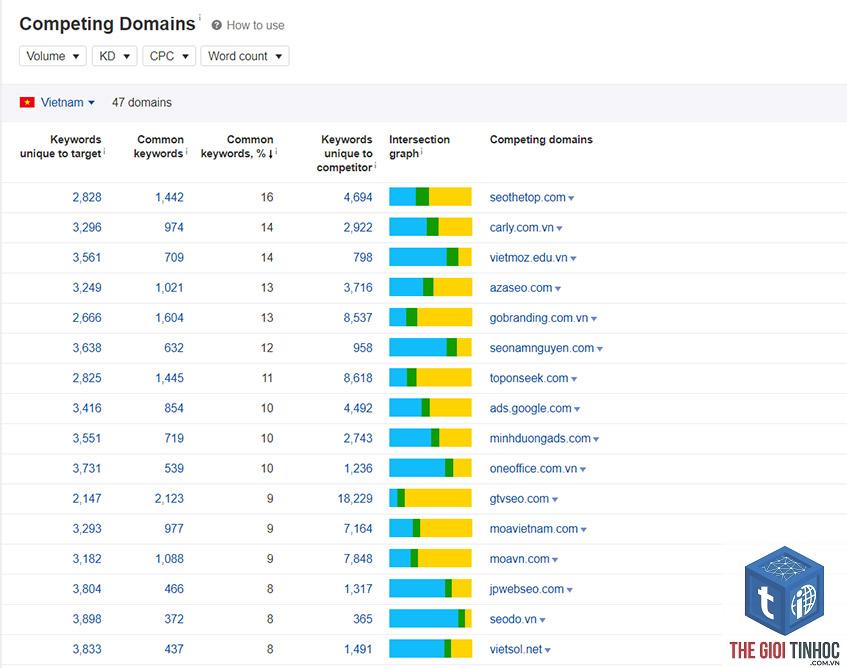The image size is (847, 668).
Task: Click the 1,088 common keywords value
Action: tap(170, 559)
